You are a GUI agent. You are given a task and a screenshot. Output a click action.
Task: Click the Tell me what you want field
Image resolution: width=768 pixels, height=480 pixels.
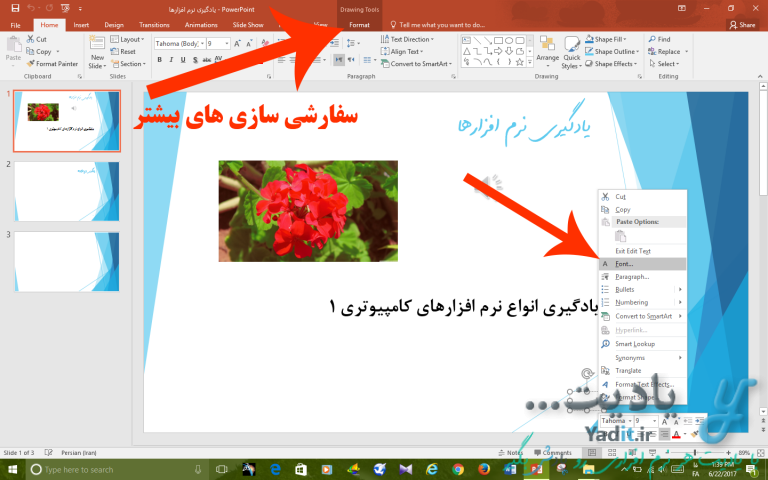[437, 25]
